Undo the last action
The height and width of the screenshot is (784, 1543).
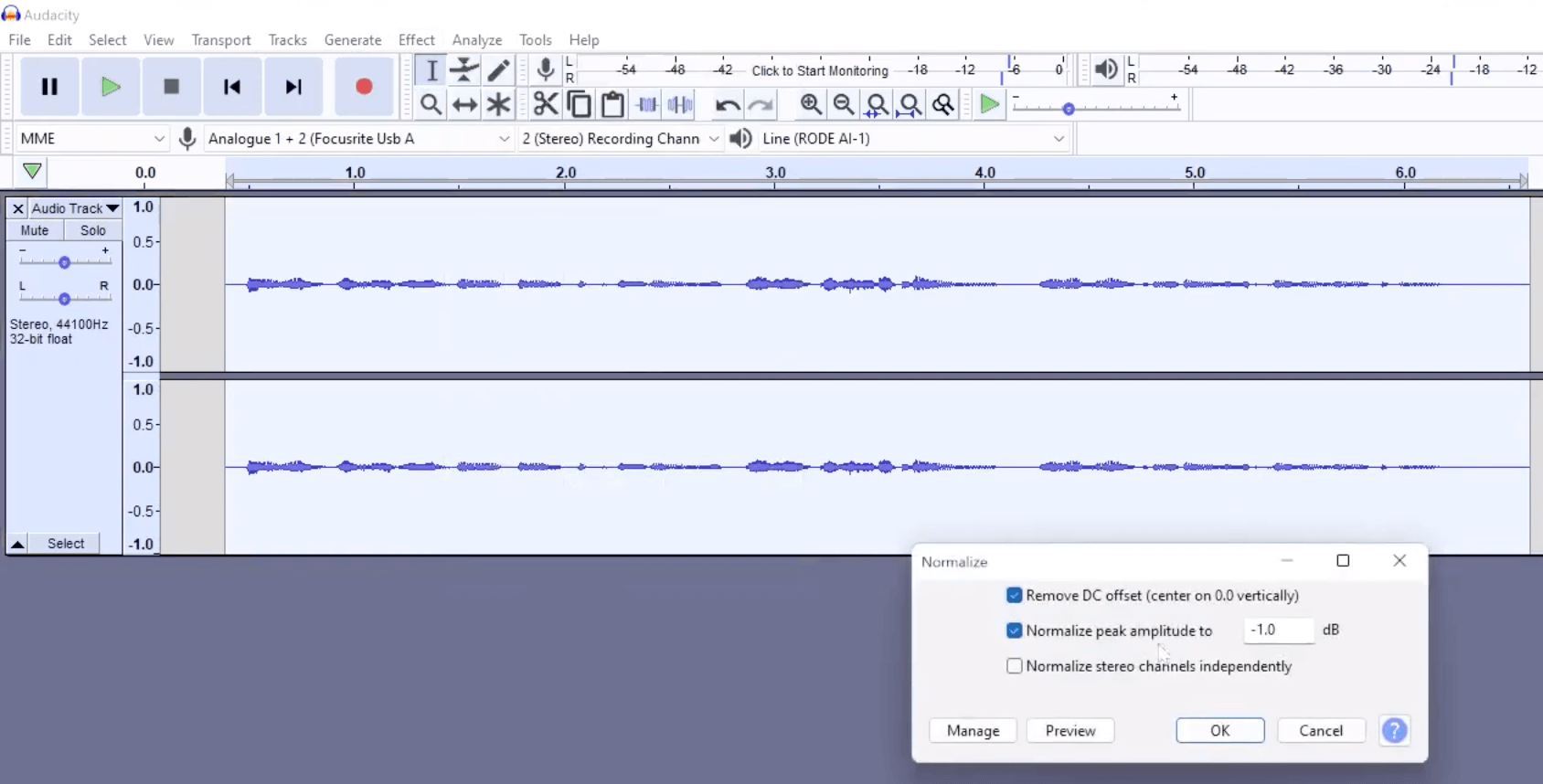[728, 105]
